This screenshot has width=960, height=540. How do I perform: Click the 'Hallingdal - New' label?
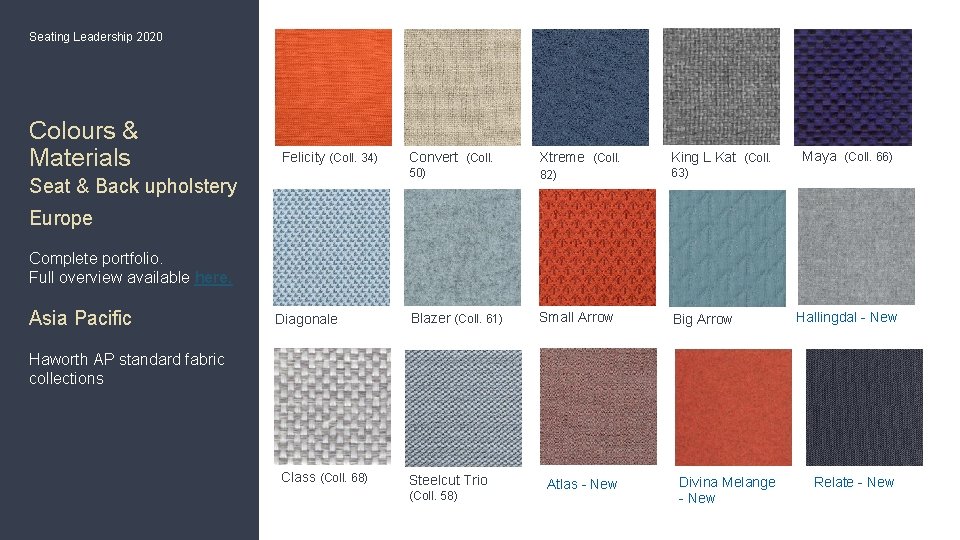tap(846, 317)
